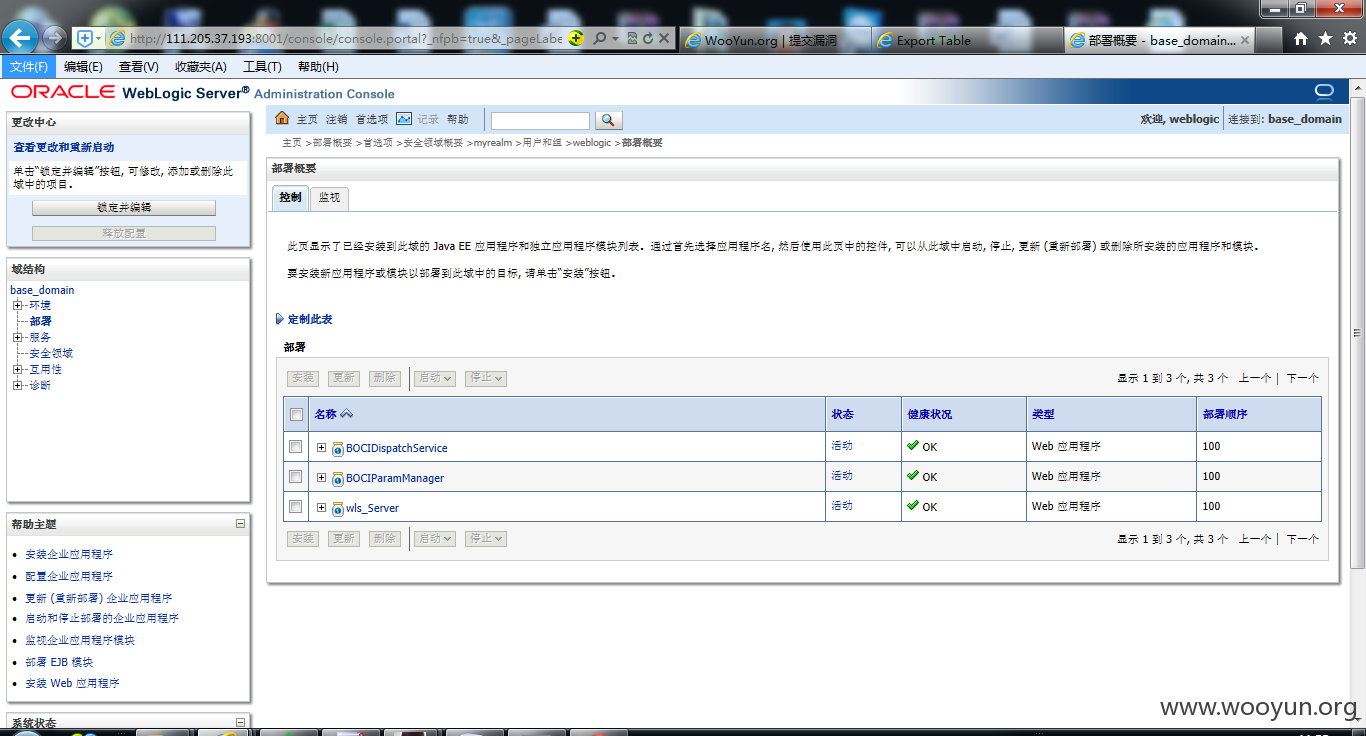Go back with the browser back arrow
Image resolution: width=1366 pixels, height=736 pixels.
20,38
